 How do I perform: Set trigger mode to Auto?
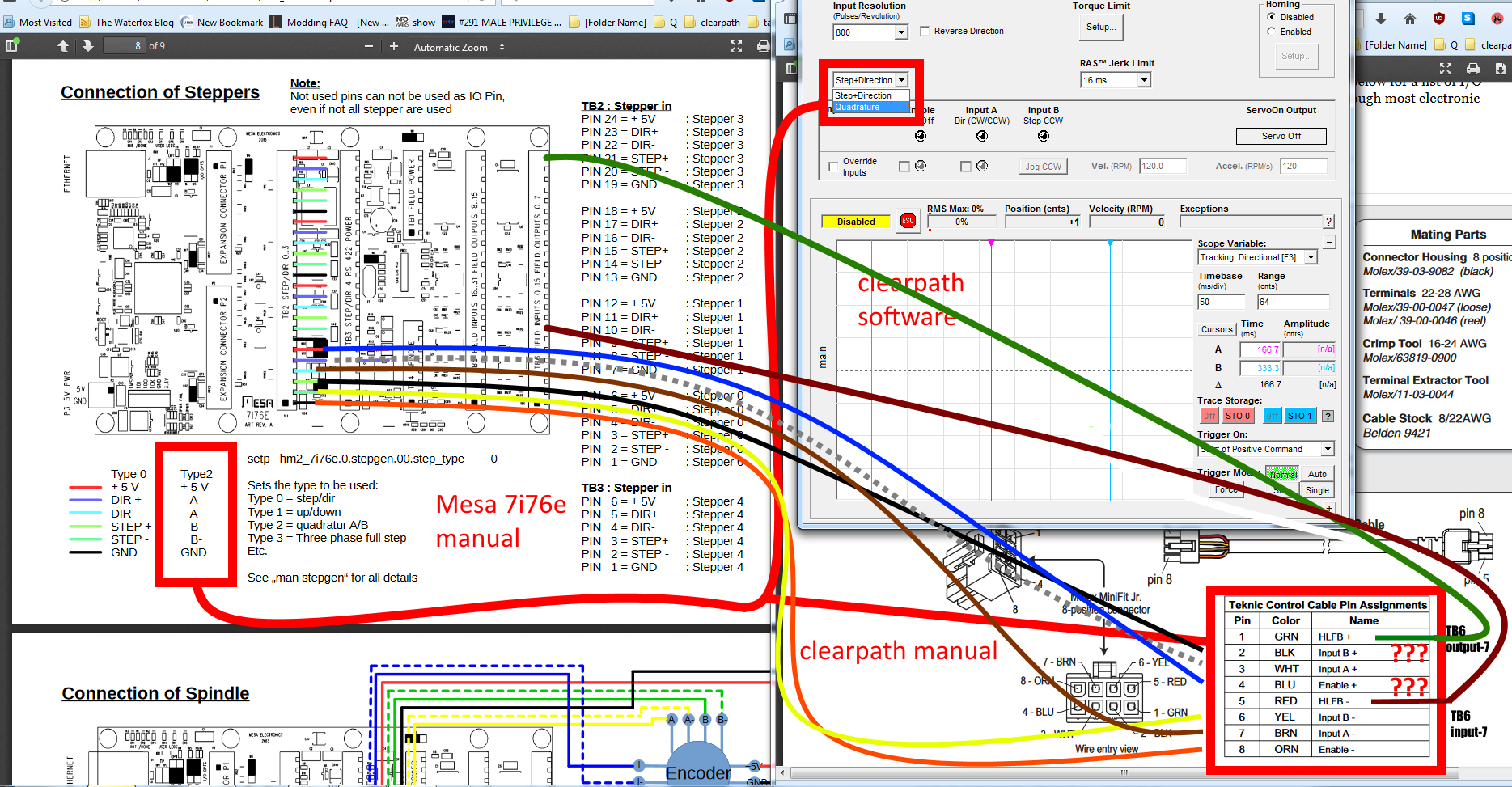pos(1317,474)
